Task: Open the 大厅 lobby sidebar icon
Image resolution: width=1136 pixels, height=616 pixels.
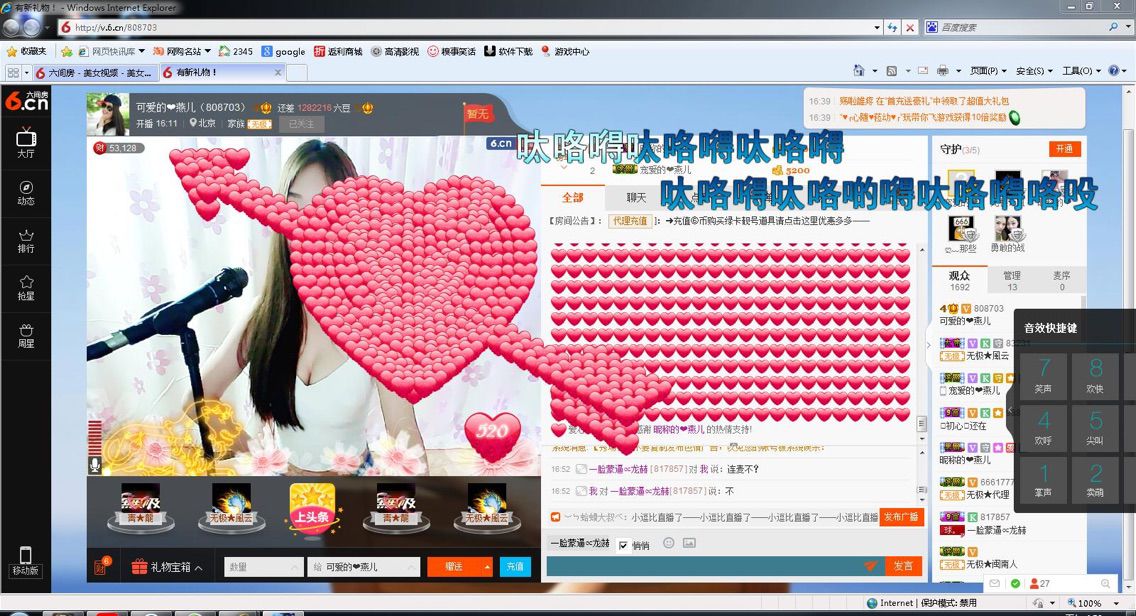Action: [26, 142]
